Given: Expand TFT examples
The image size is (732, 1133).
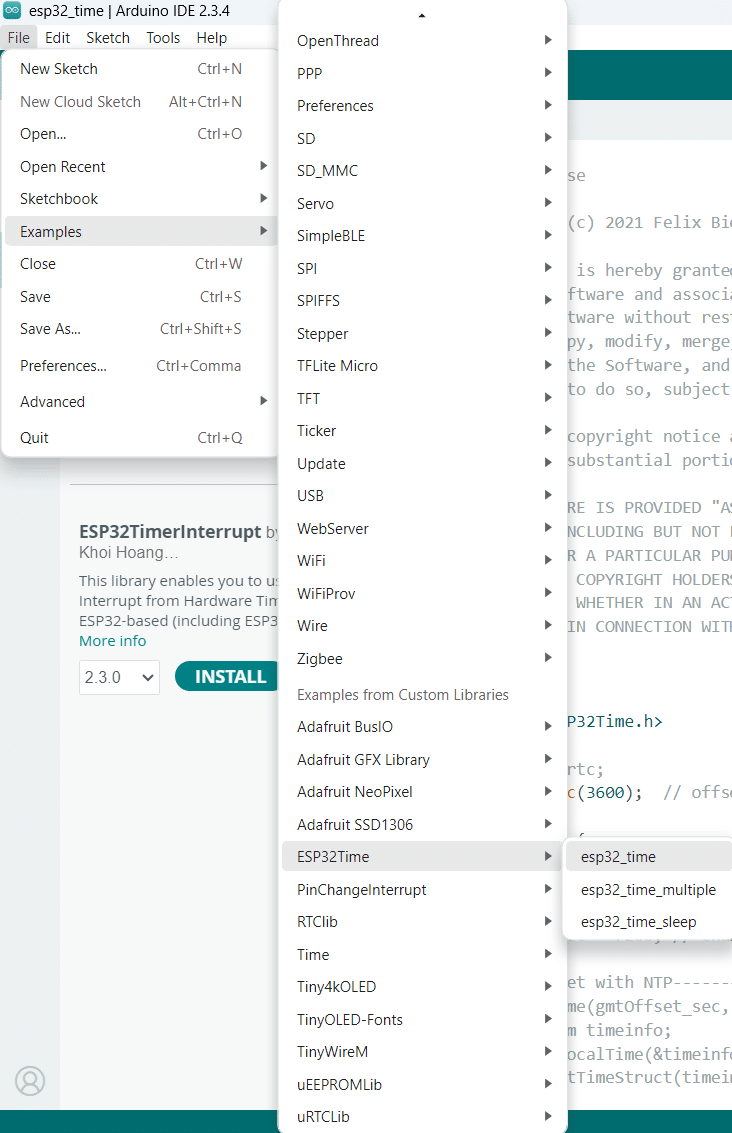Looking at the screenshot, I should (422, 398).
